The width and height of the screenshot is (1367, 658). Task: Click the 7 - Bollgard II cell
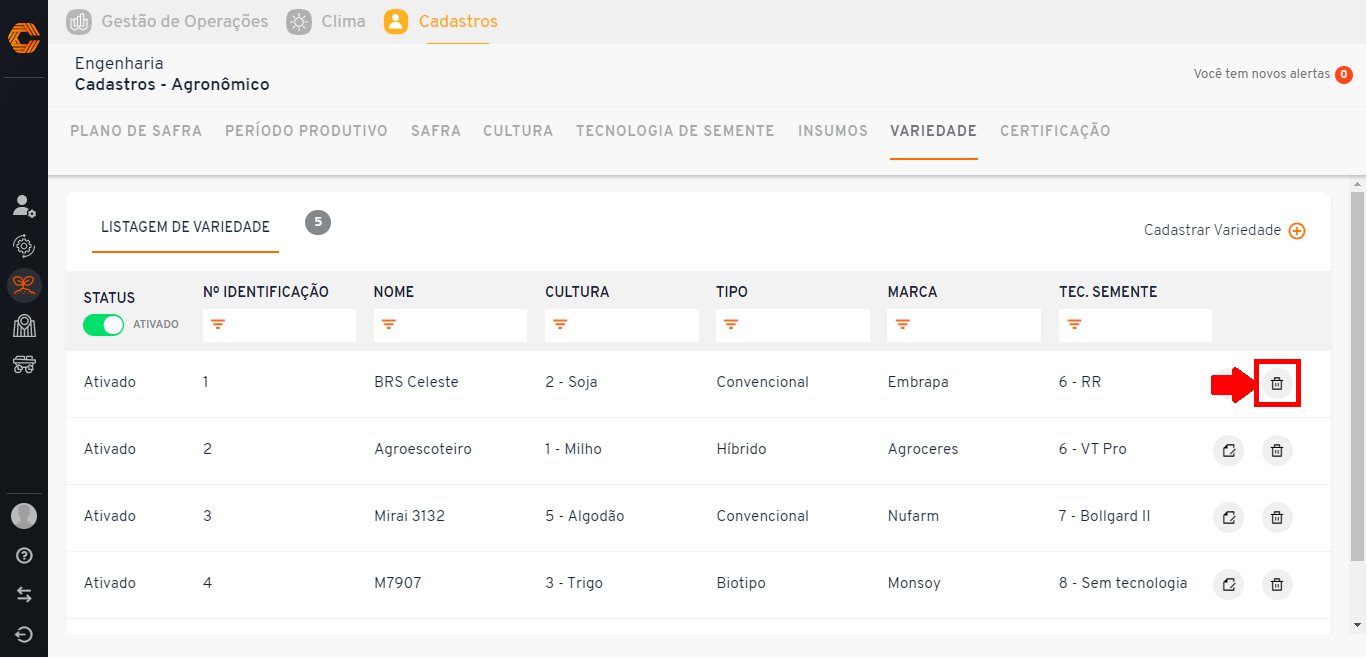[x=1105, y=516]
